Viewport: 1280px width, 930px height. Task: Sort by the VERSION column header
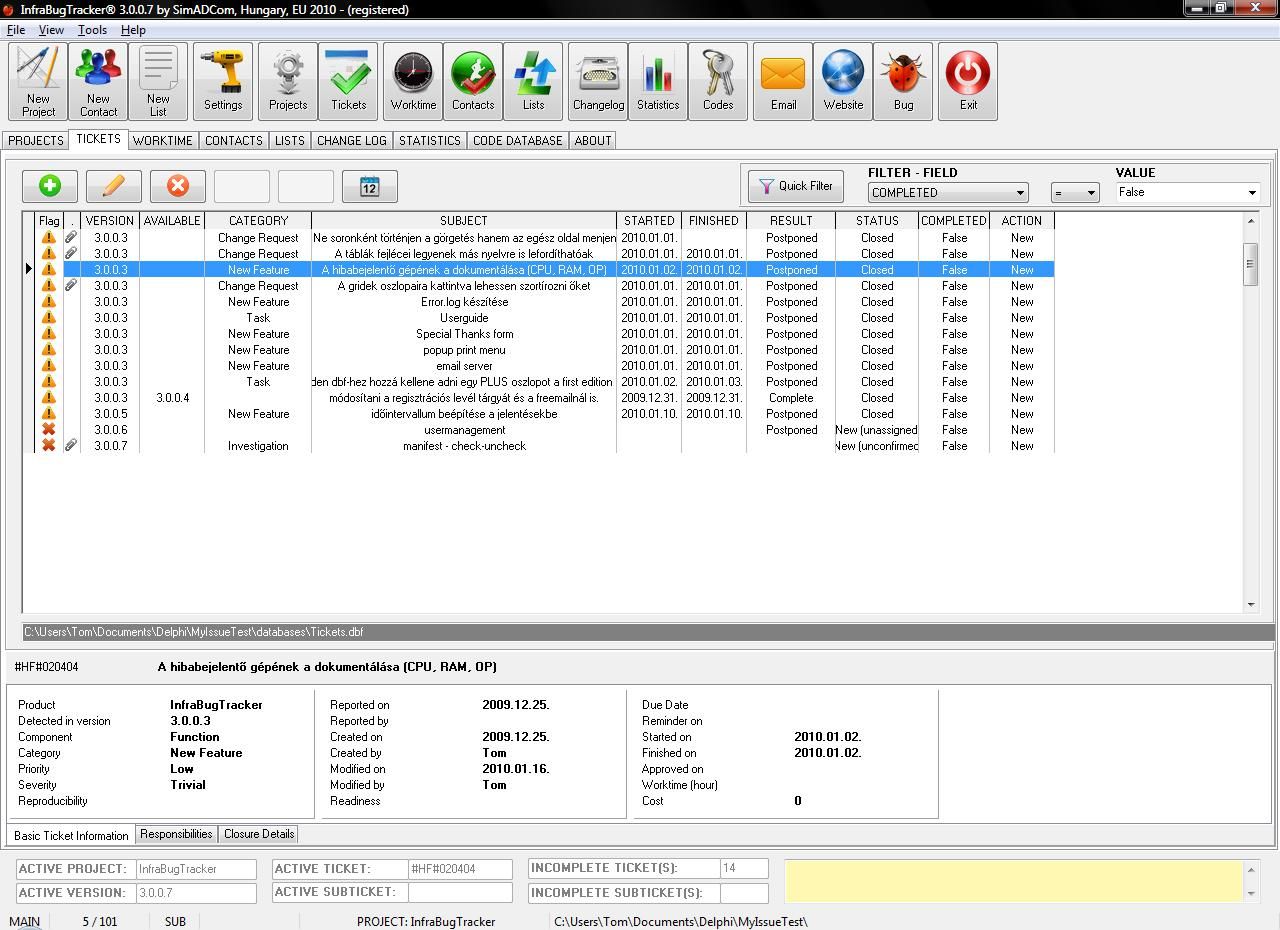110,221
